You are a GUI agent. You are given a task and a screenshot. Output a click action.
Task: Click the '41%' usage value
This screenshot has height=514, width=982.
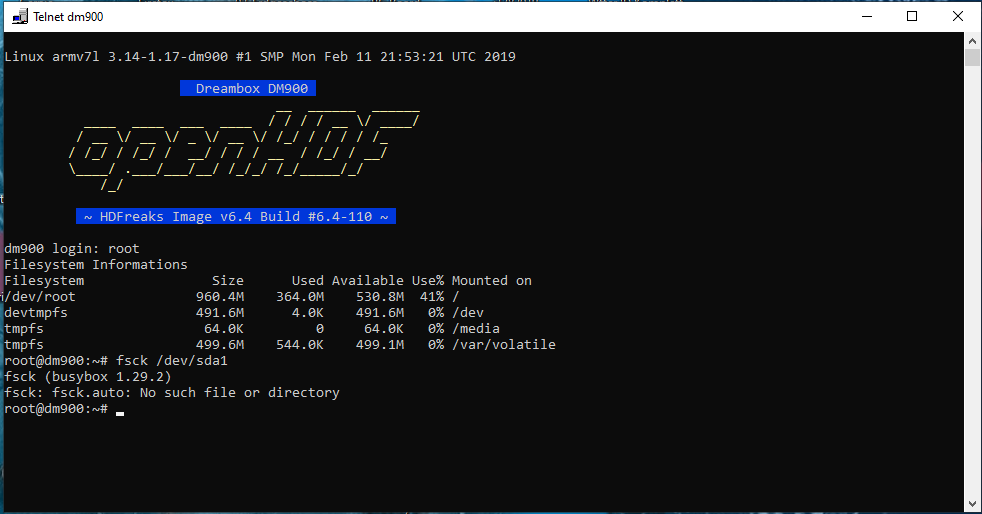coord(432,297)
